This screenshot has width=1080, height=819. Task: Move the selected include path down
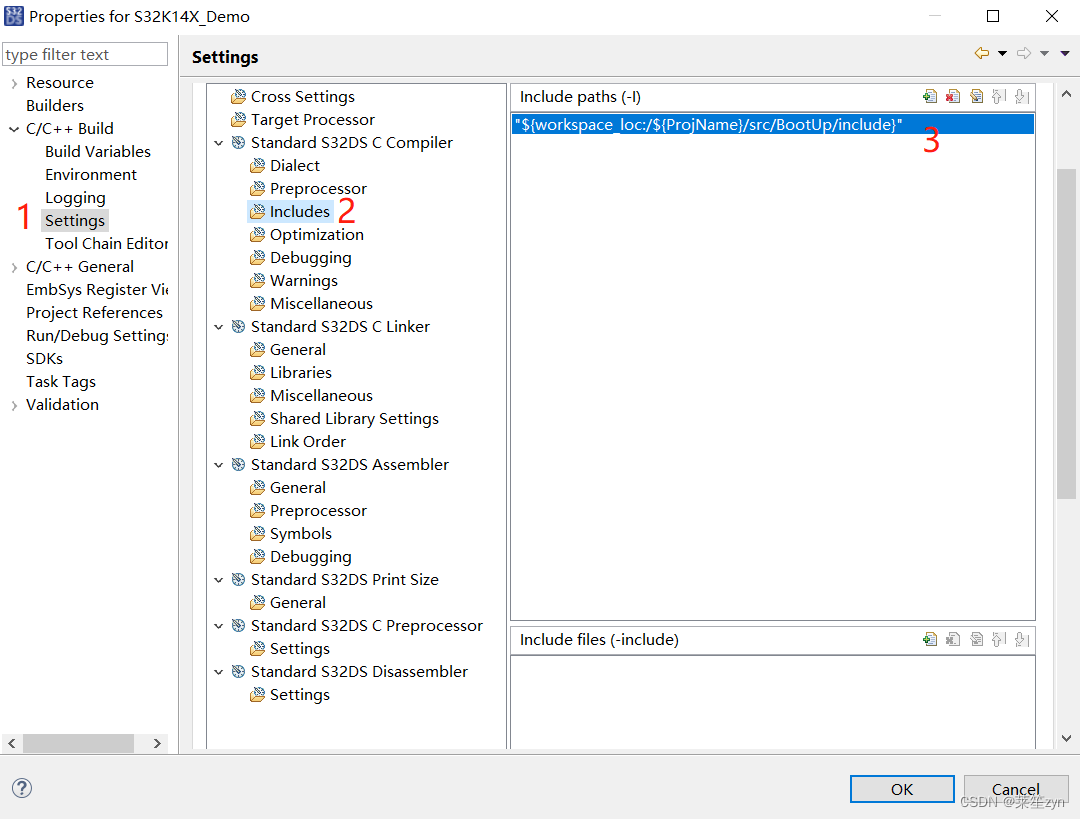point(1022,96)
